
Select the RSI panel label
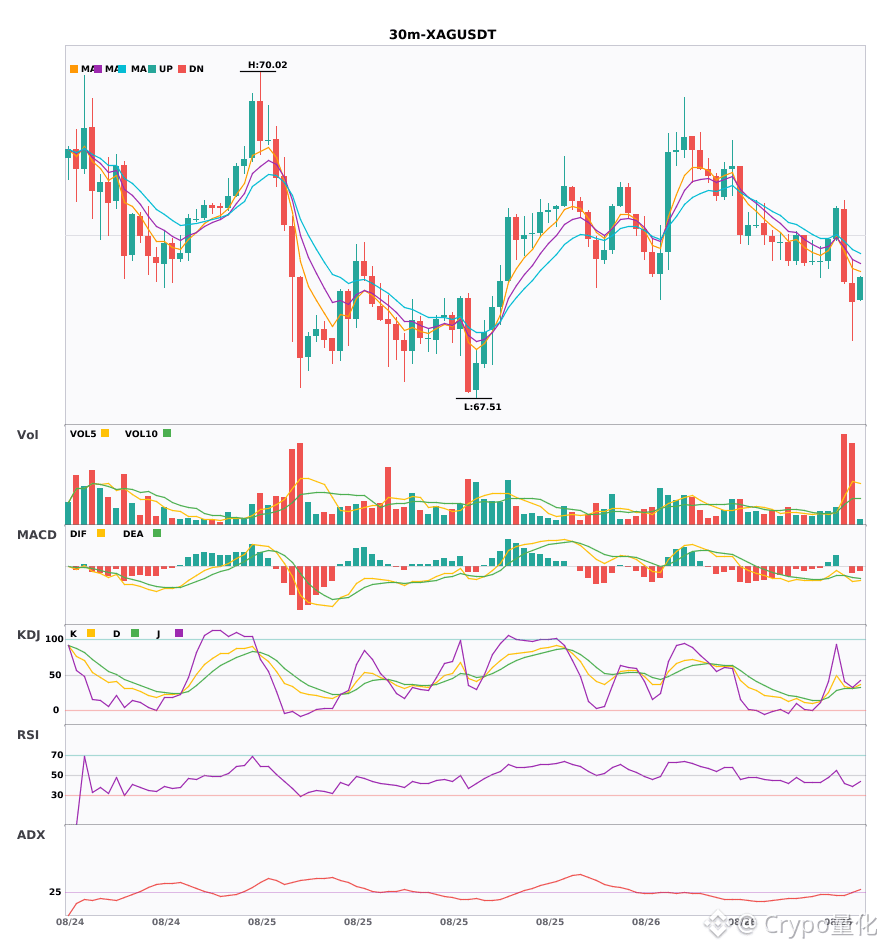(28, 735)
